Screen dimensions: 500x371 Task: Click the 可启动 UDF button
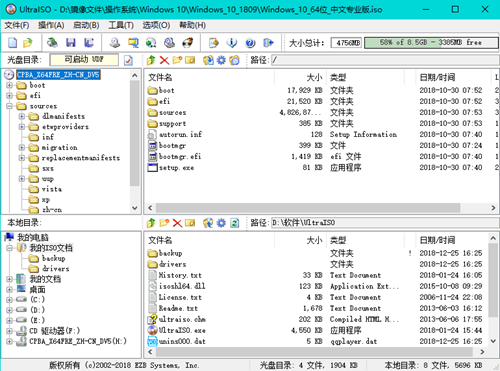pyautogui.click(x=84, y=60)
